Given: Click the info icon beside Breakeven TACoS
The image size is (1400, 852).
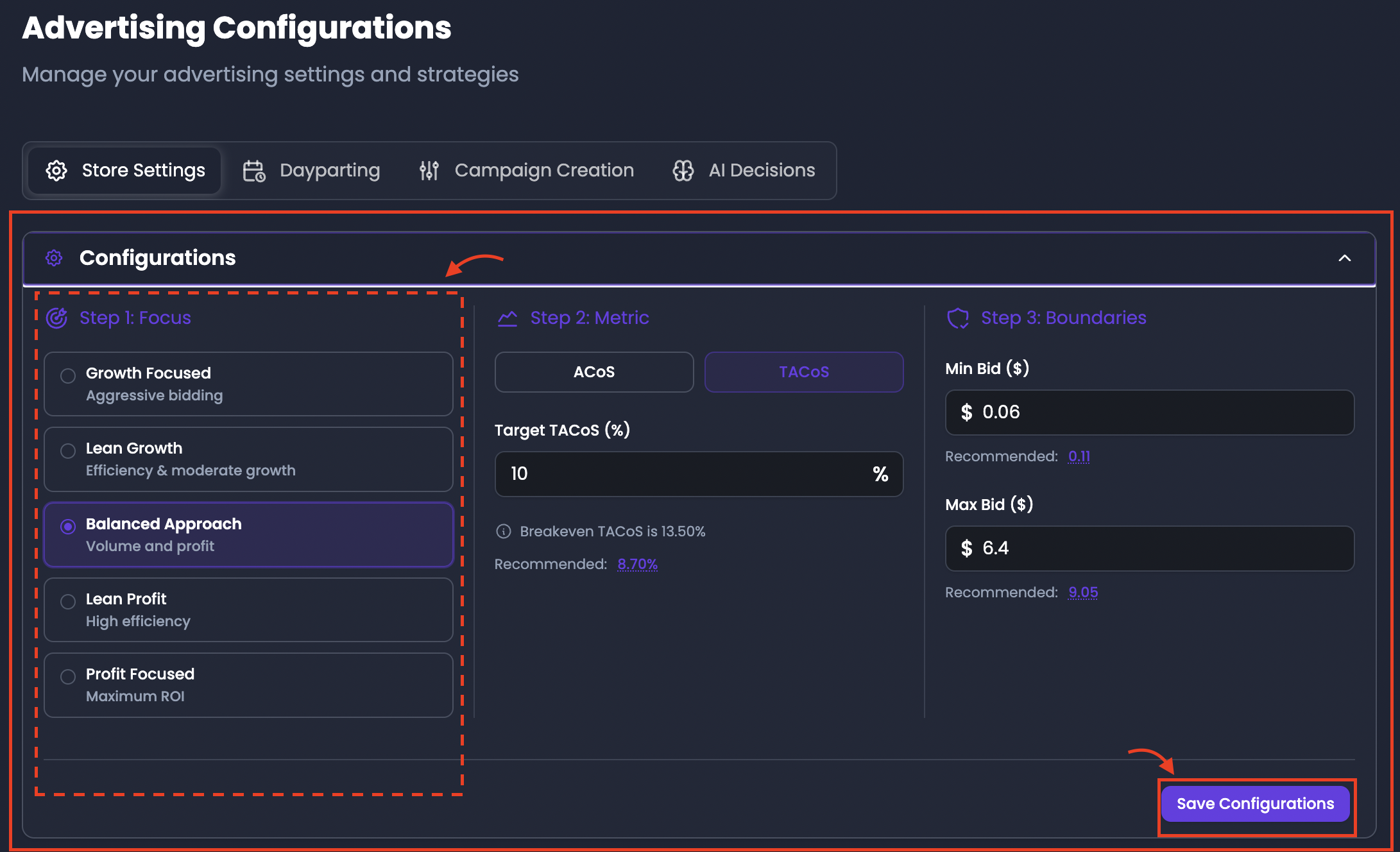Looking at the screenshot, I should pyautogui.click(x=504, y=531).
